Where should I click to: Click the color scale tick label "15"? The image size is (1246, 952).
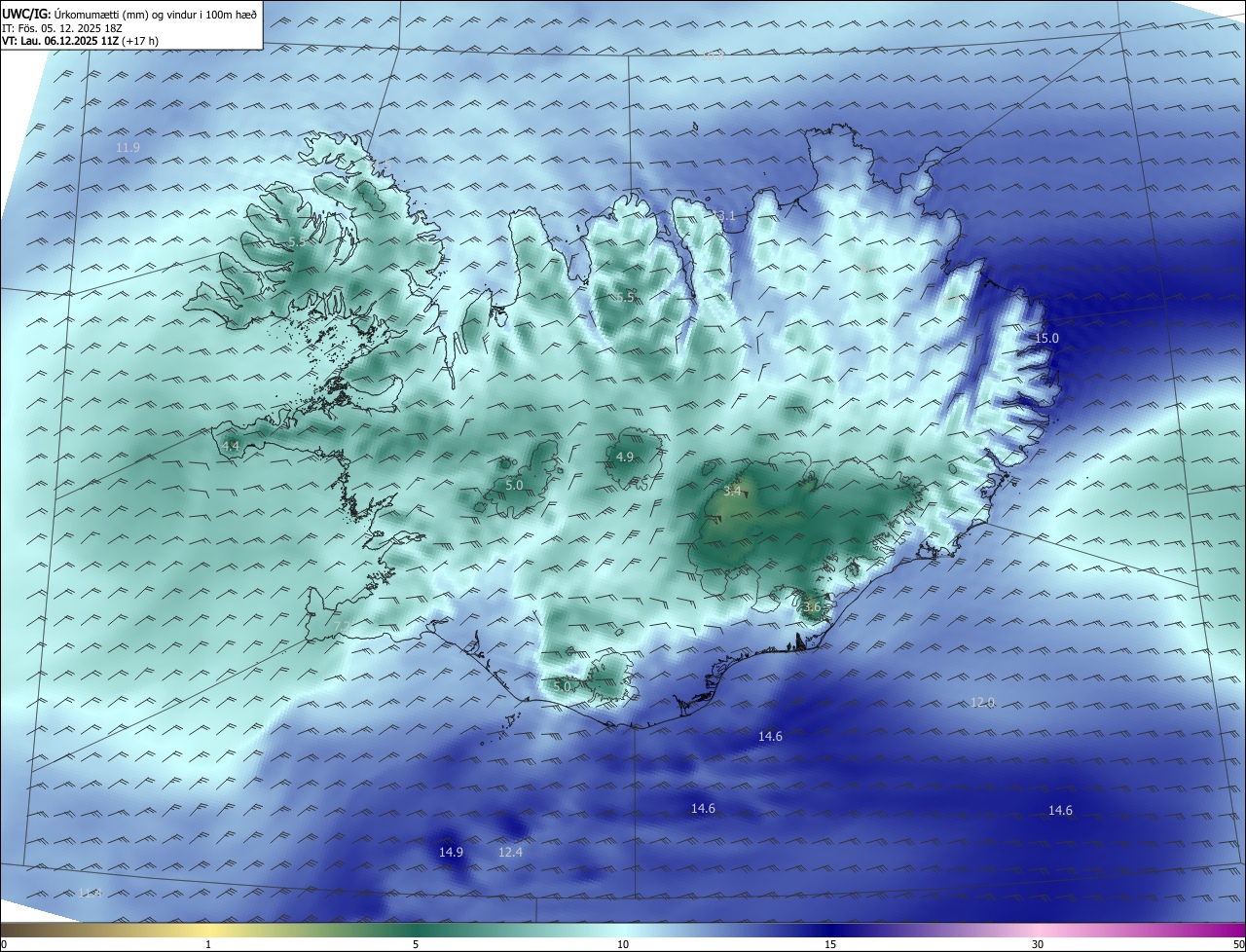[830, 944]
